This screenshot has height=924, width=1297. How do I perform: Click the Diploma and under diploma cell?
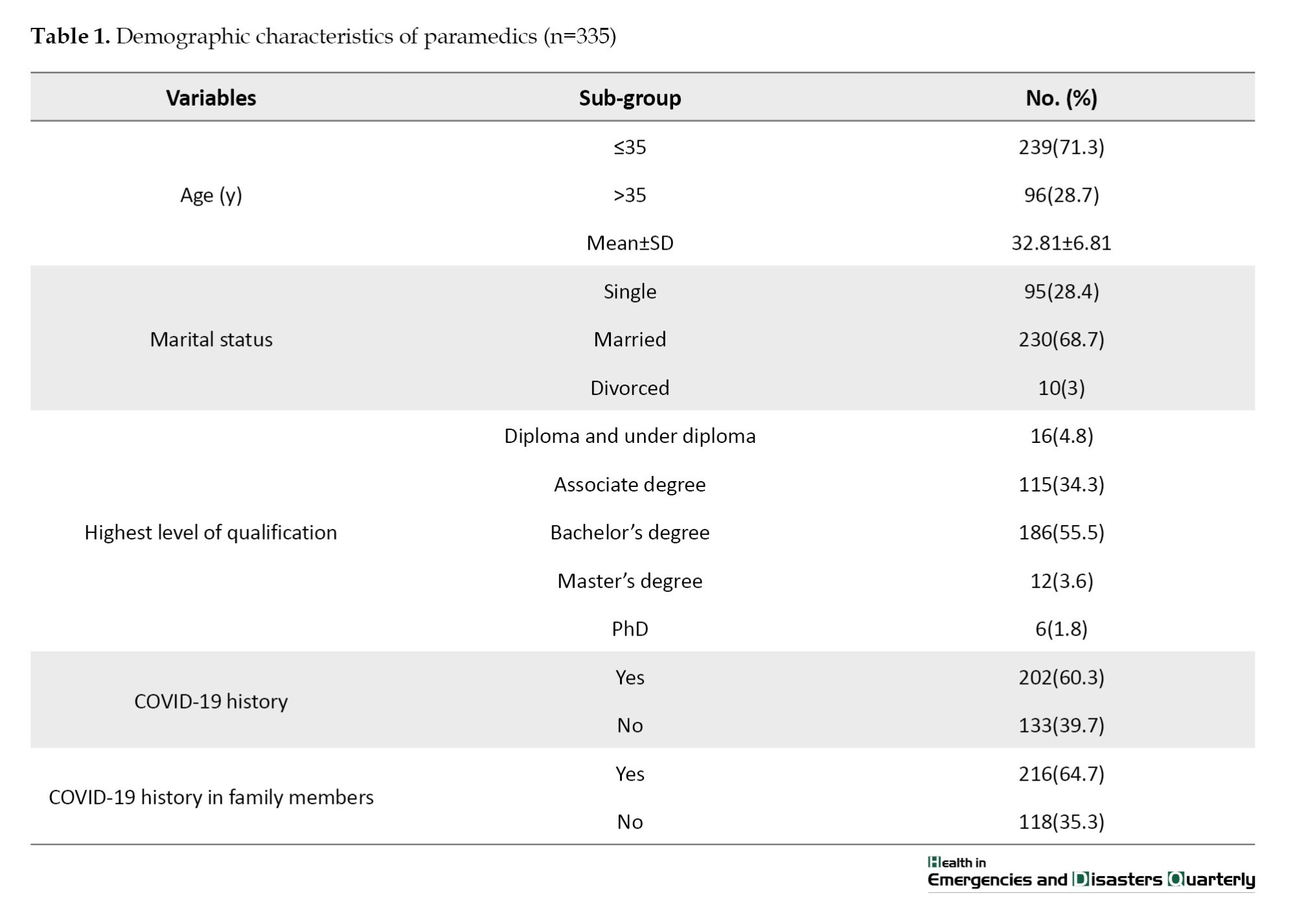tap(630, 436)
